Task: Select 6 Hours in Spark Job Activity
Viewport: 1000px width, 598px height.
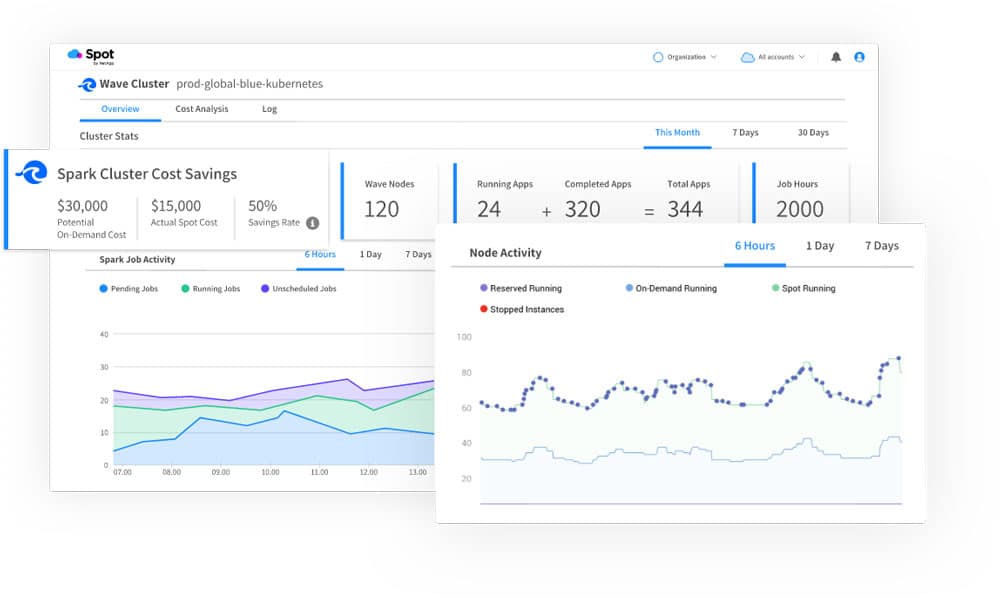Action: (x=320, y=254)
